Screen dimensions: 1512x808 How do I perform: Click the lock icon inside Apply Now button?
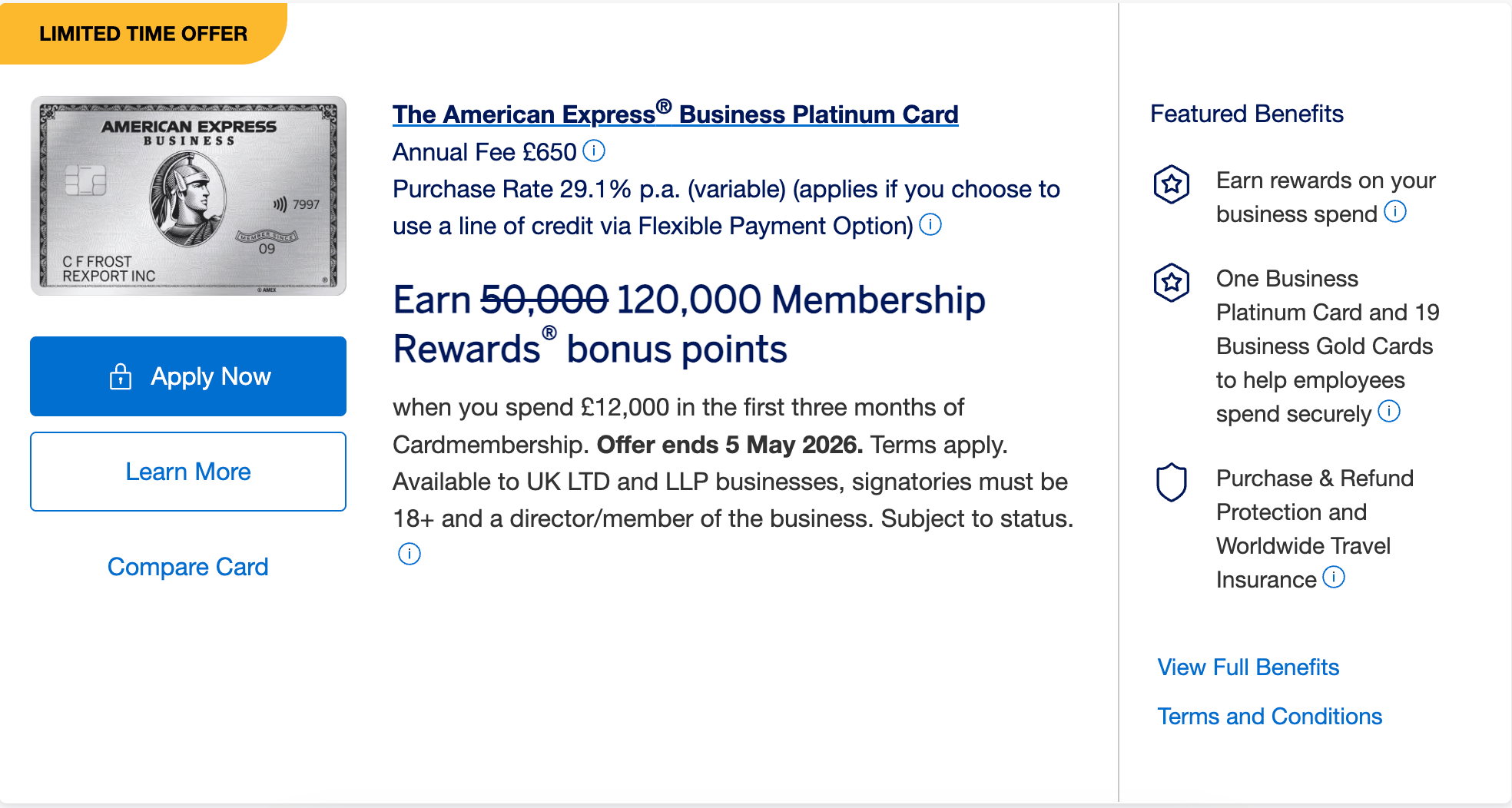(121, 376)
